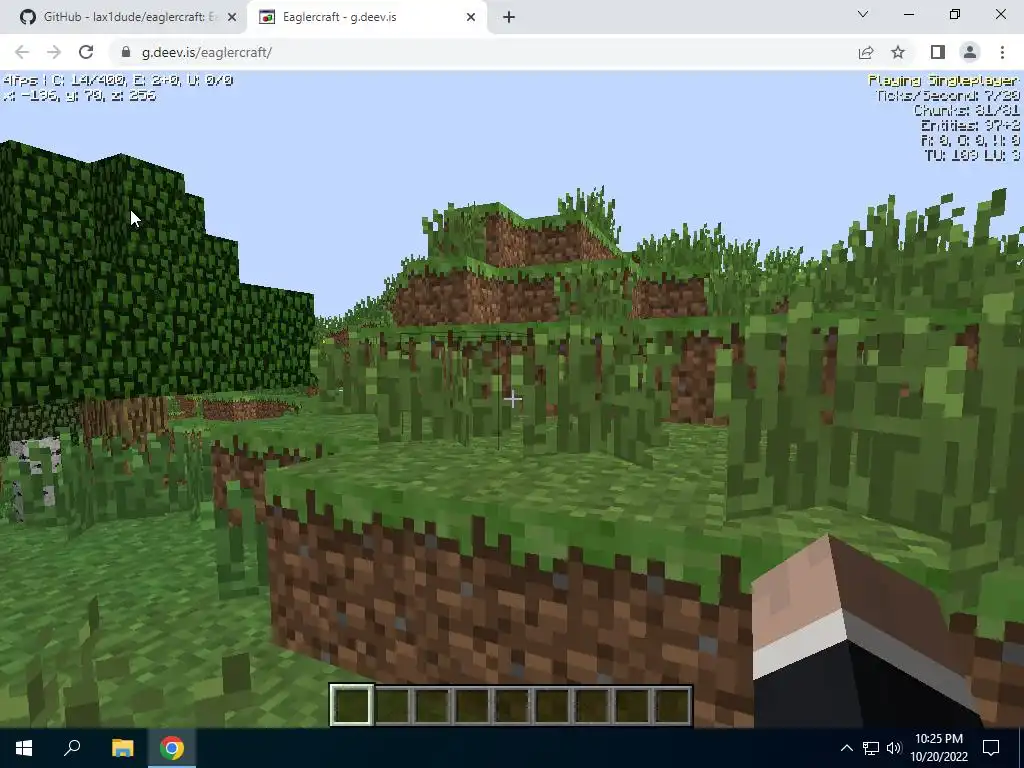Image resolution: width=1024 pixels, height=768 pixels.
Task: Close the GitHub eaglercraft tab
Action: click(232, 18)
